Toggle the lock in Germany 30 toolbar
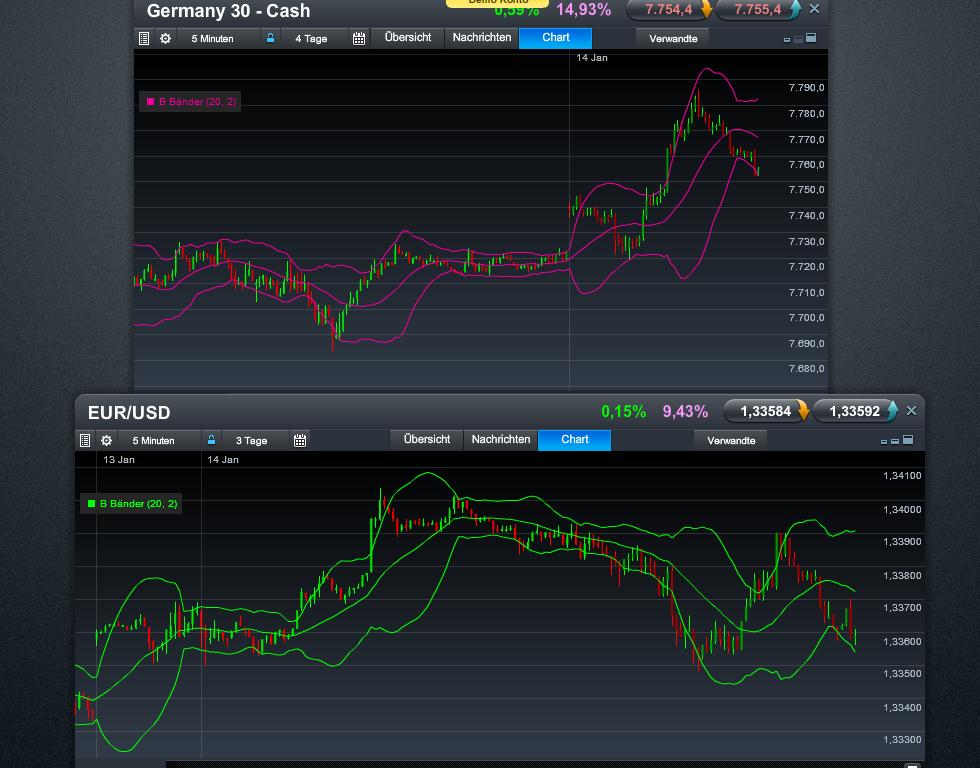 point(270,38)
